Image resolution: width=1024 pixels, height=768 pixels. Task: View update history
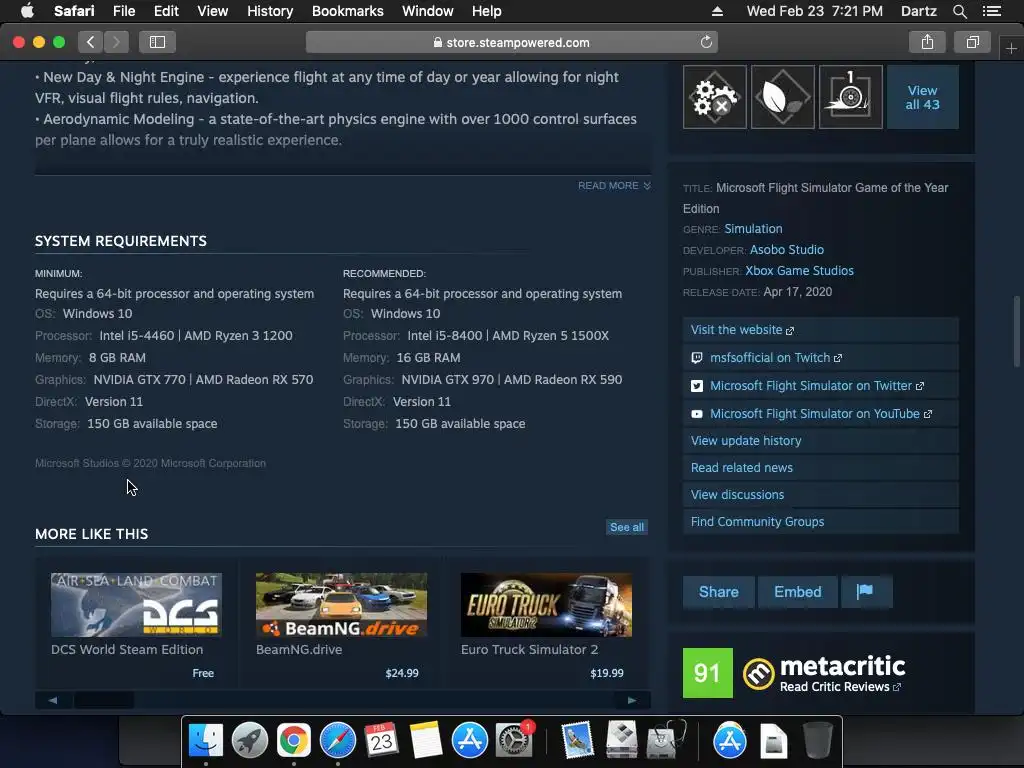(820, 441)
